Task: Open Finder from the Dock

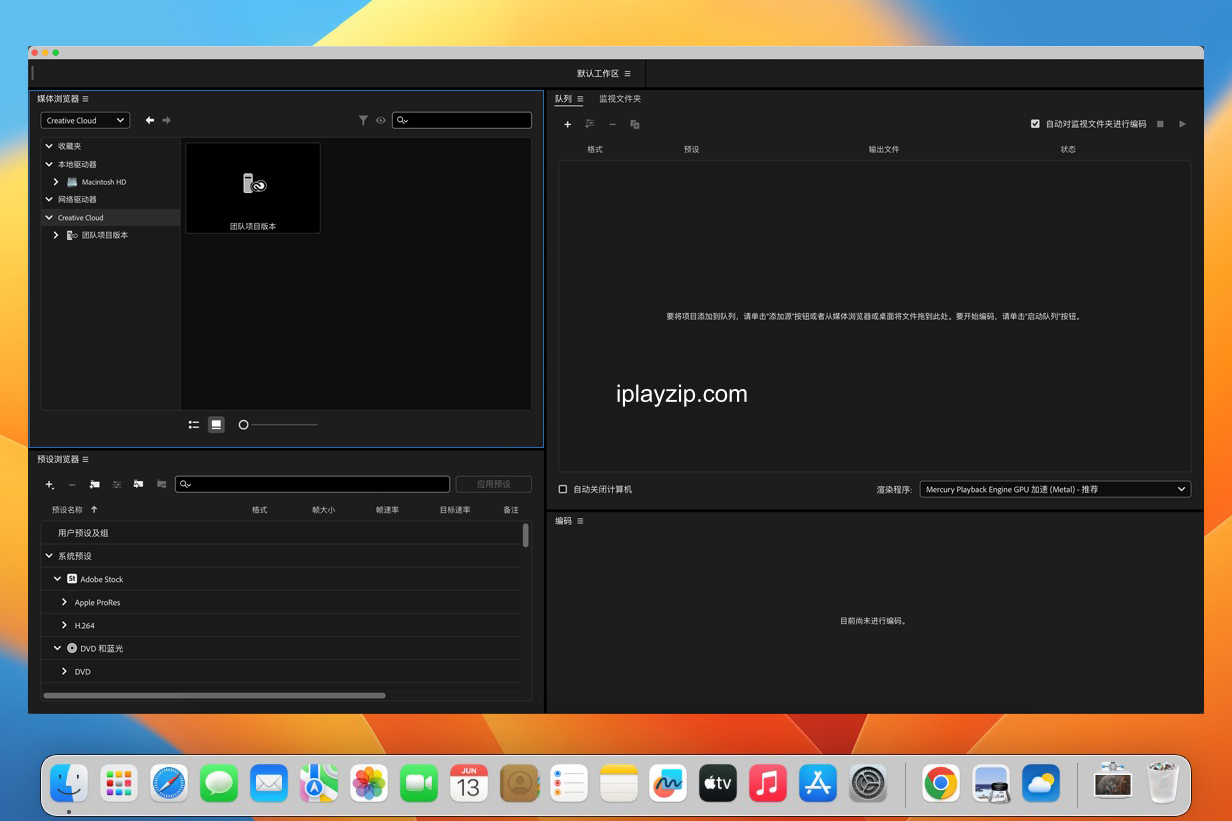Action: (69, 783)
